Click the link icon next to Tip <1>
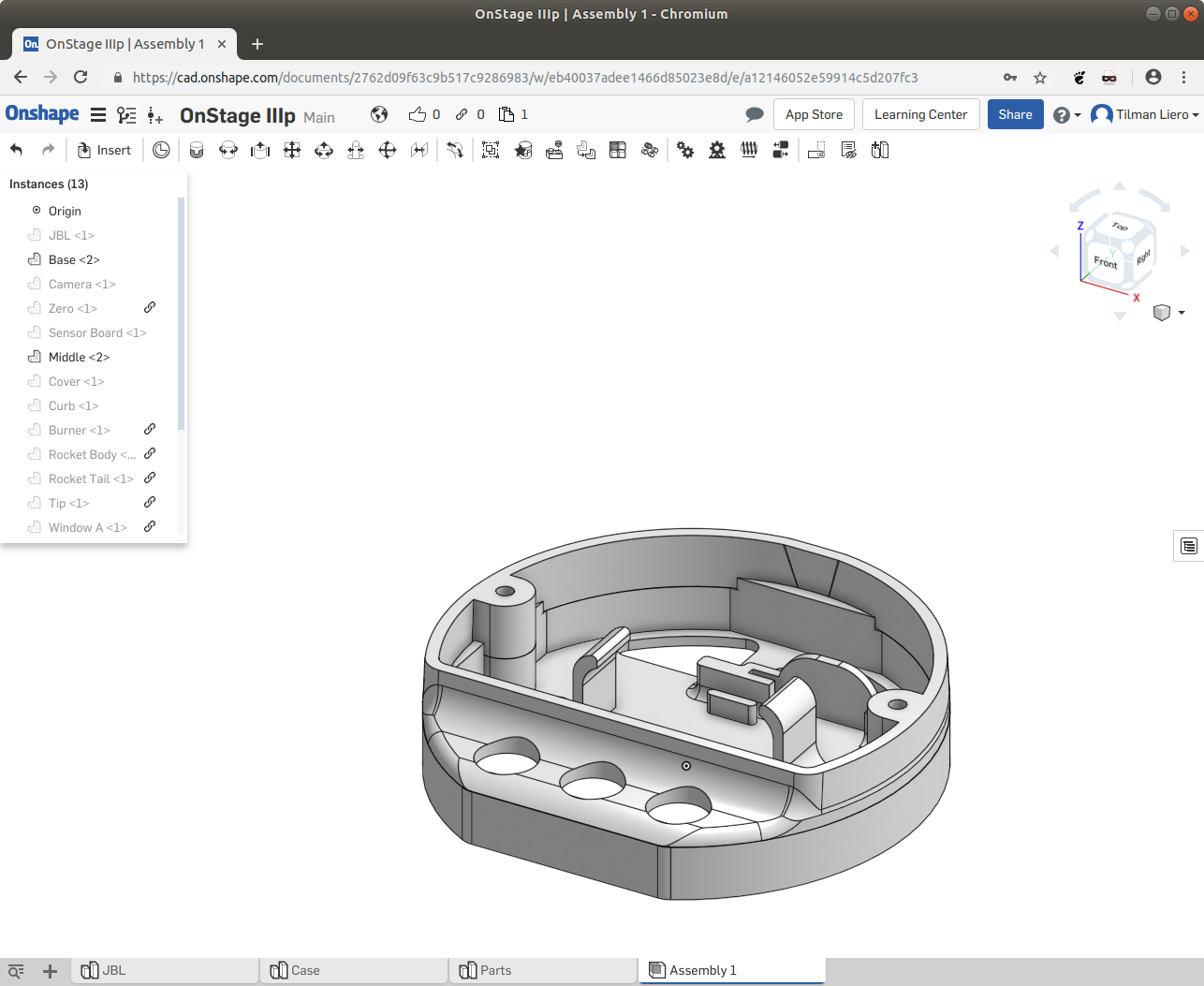 tap(150, 502)
